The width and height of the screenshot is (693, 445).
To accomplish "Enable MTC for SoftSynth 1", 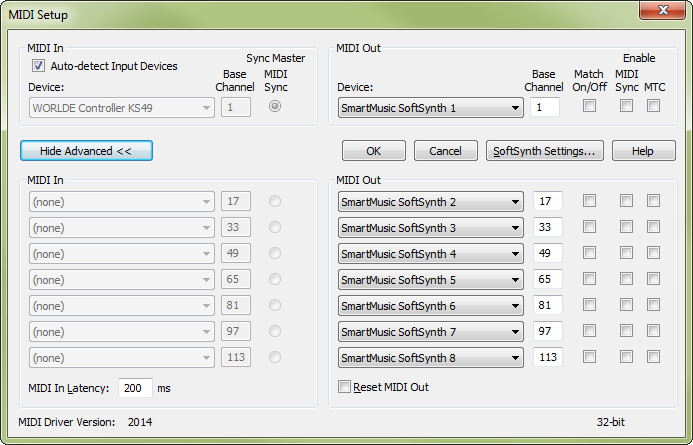I will pyautogui.click(x=654, y=106).
